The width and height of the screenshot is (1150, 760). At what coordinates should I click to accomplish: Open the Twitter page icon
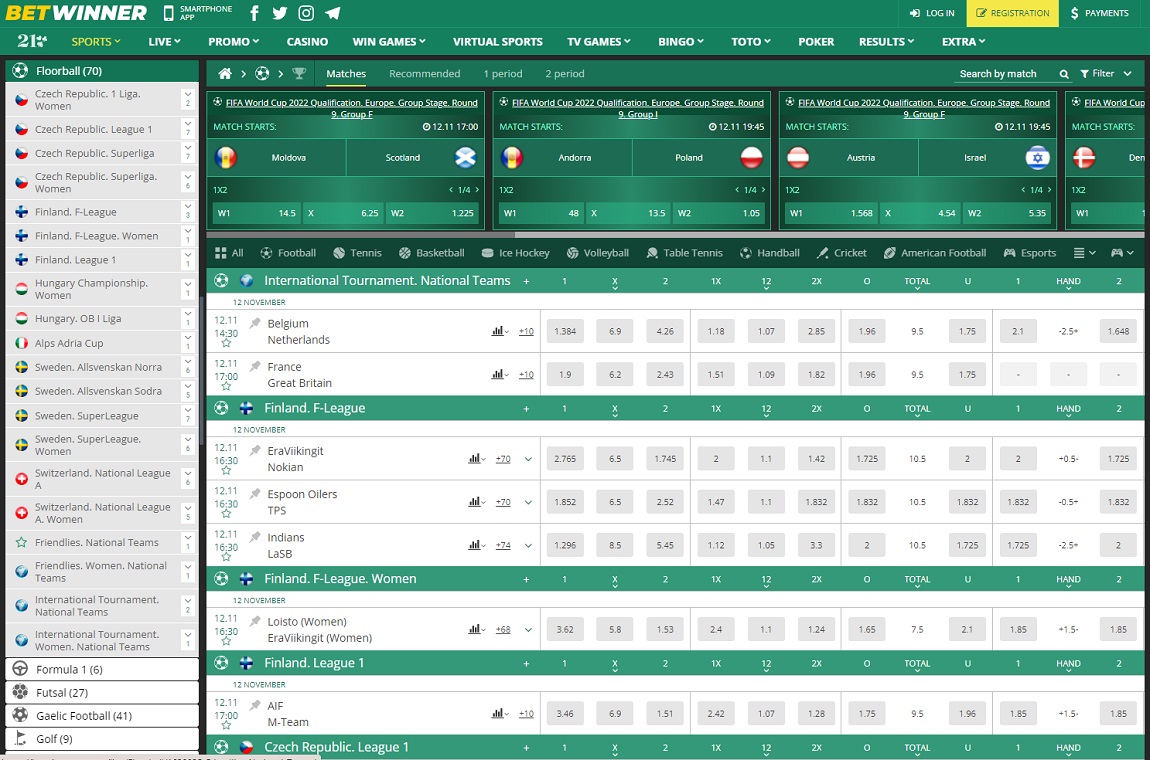(279, 13)
